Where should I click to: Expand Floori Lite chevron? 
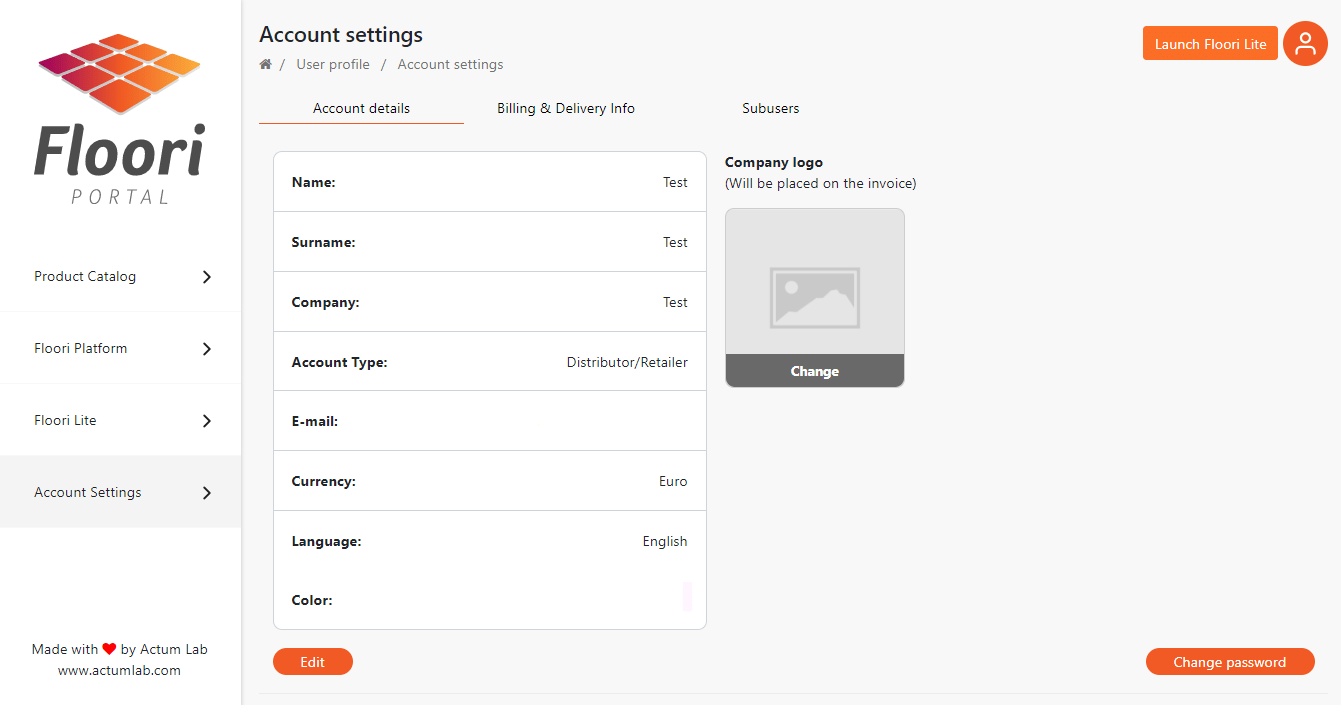(207, 421)
